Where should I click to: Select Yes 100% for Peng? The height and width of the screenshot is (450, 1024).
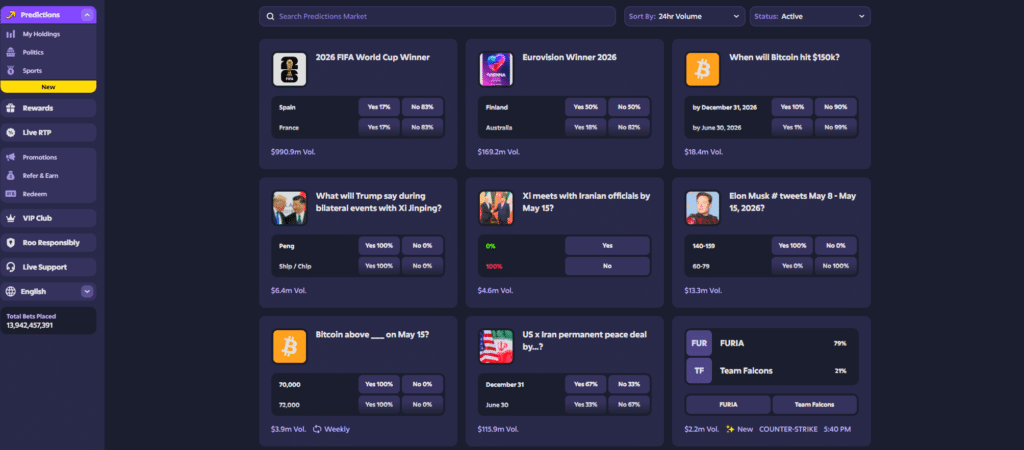point(379,246)
